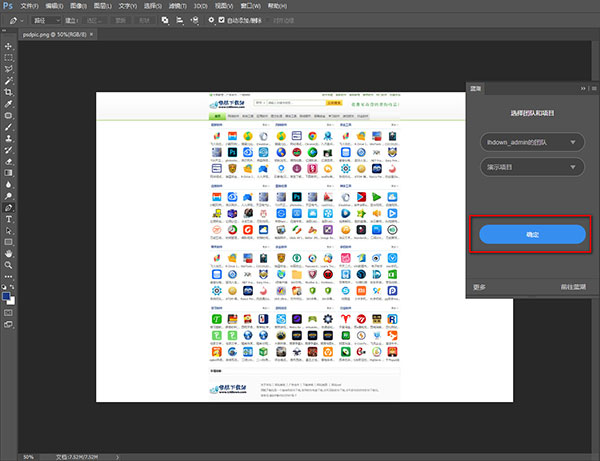This screenshot has height=461, width=600.
Task: Toggle Quick Mask mode
Action: (8, 313)
